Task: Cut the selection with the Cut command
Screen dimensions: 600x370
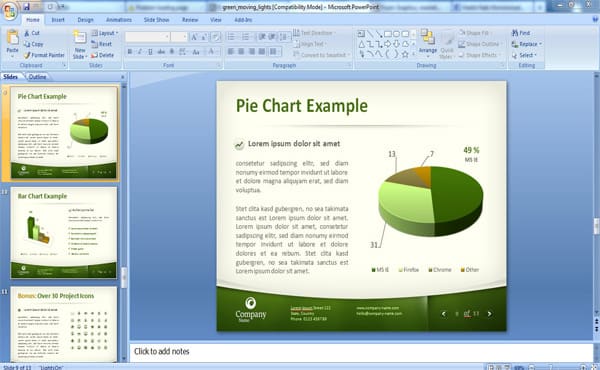Action: 32,33
